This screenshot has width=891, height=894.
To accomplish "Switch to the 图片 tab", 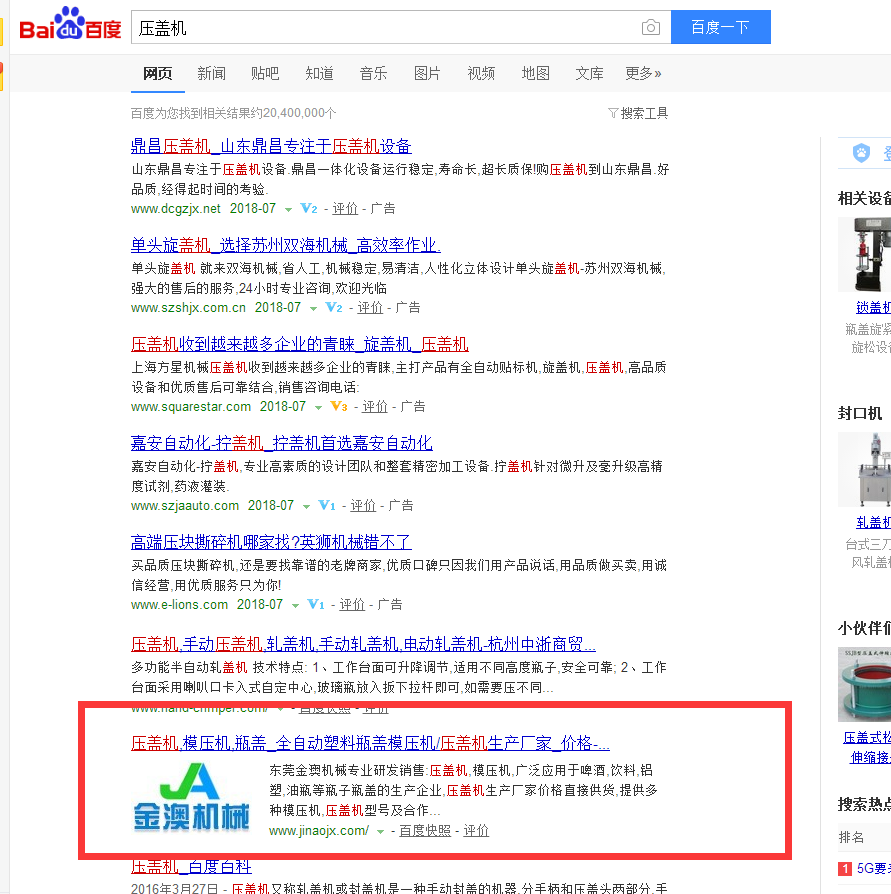I will point(427,72).
